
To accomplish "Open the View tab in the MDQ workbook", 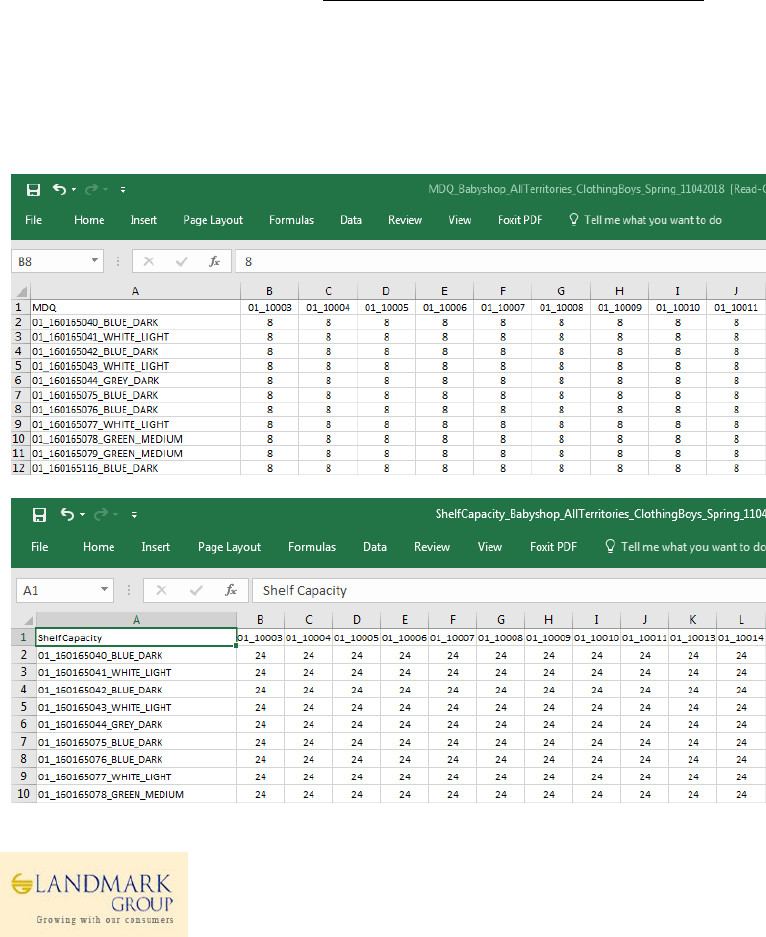I will point(459,220).
